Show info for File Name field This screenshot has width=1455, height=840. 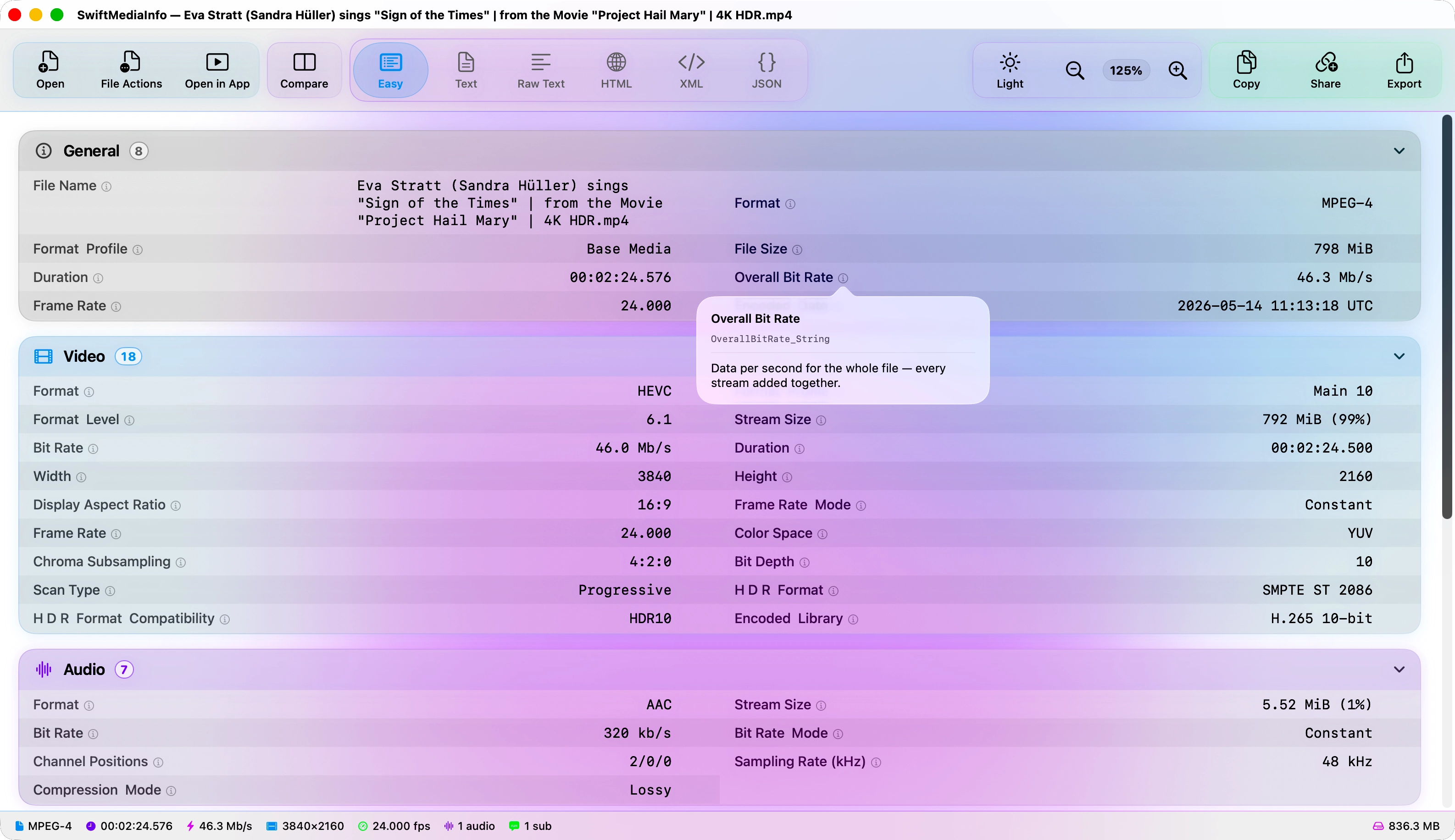[106, 186]
